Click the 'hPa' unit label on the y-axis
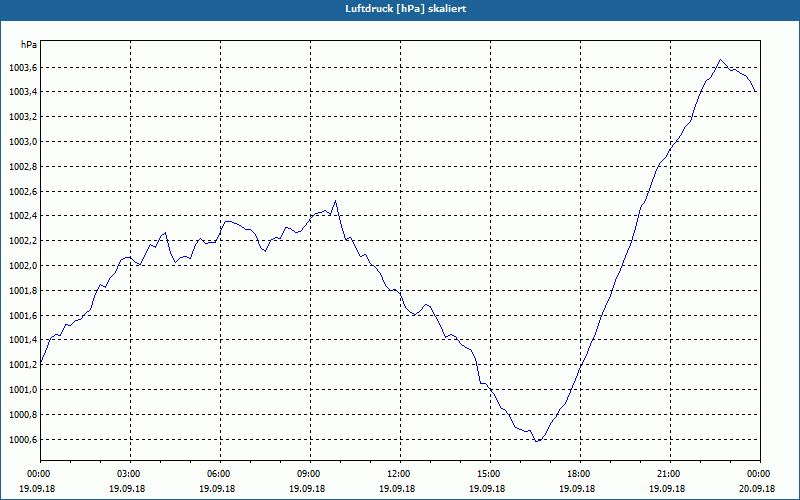Image resolution: width=800 pixels, height=500 pixels. pyautogui.click(x=29, y=45)
